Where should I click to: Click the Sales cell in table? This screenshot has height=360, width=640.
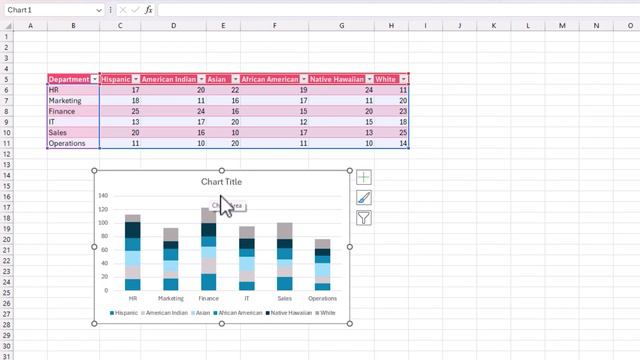click(73, 133)
